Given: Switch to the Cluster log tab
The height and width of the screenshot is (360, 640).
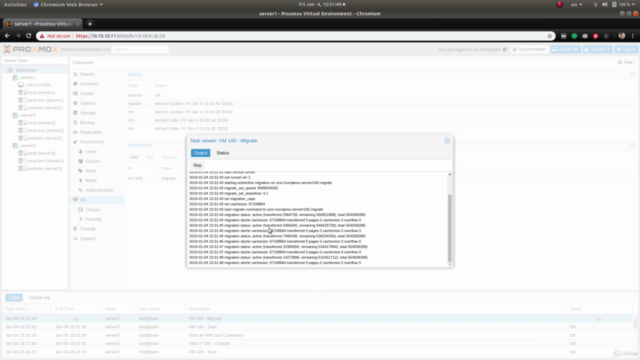Looking at the screenshot, I should [x=39, y=298].
